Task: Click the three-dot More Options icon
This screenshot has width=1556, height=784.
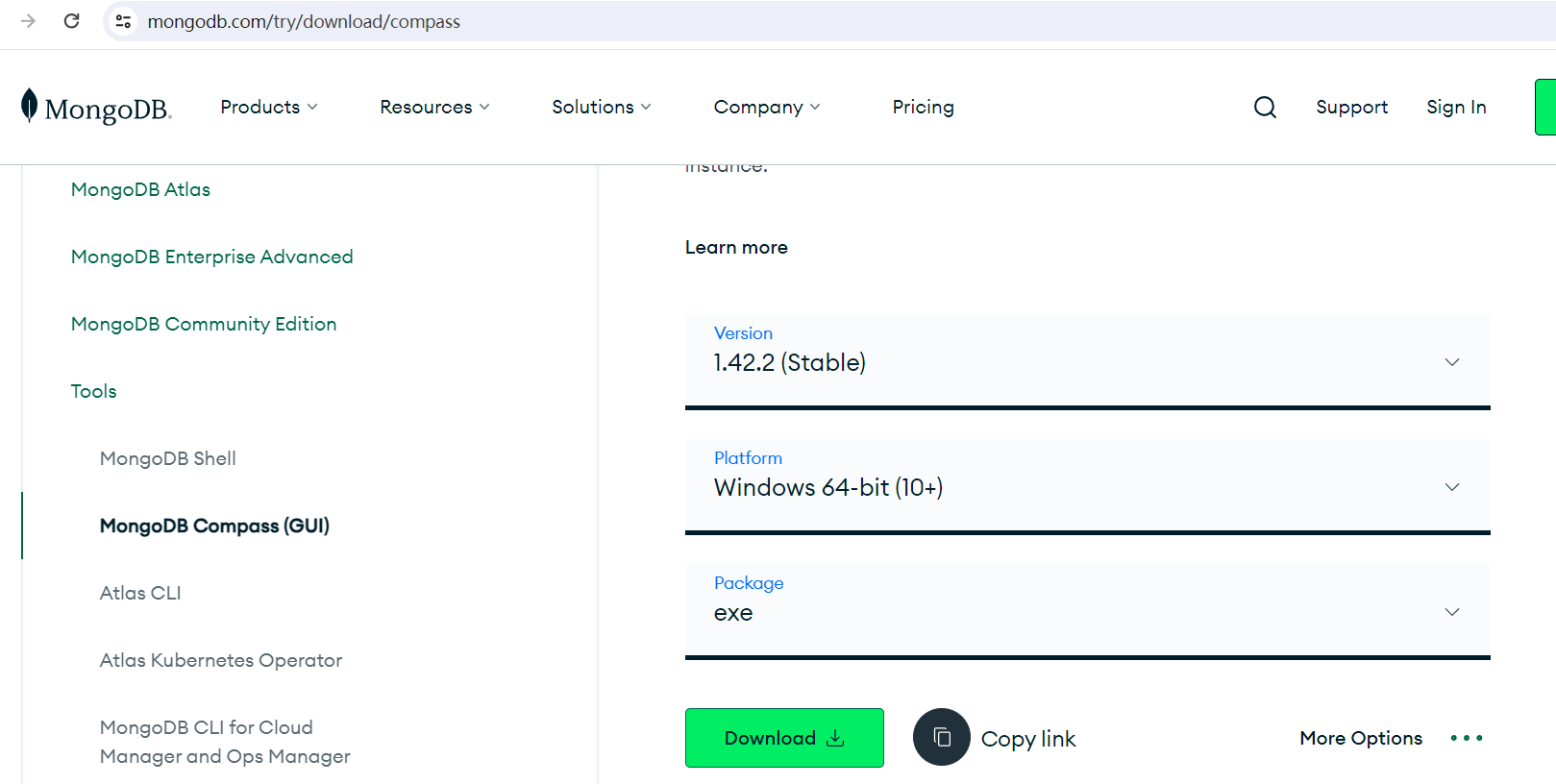Action: [1467, 738]
